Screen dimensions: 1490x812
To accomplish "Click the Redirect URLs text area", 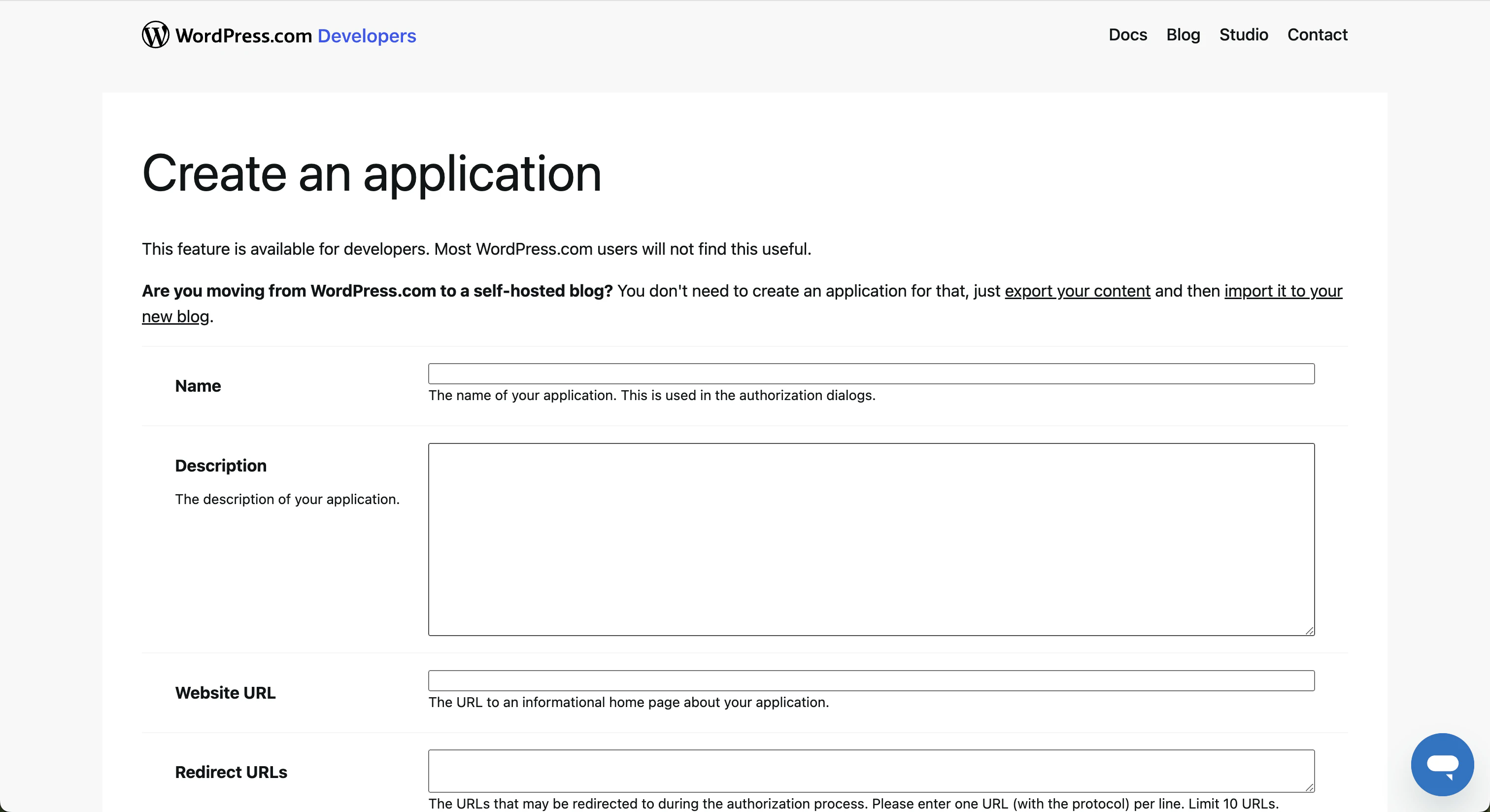I will pos(871,770).
